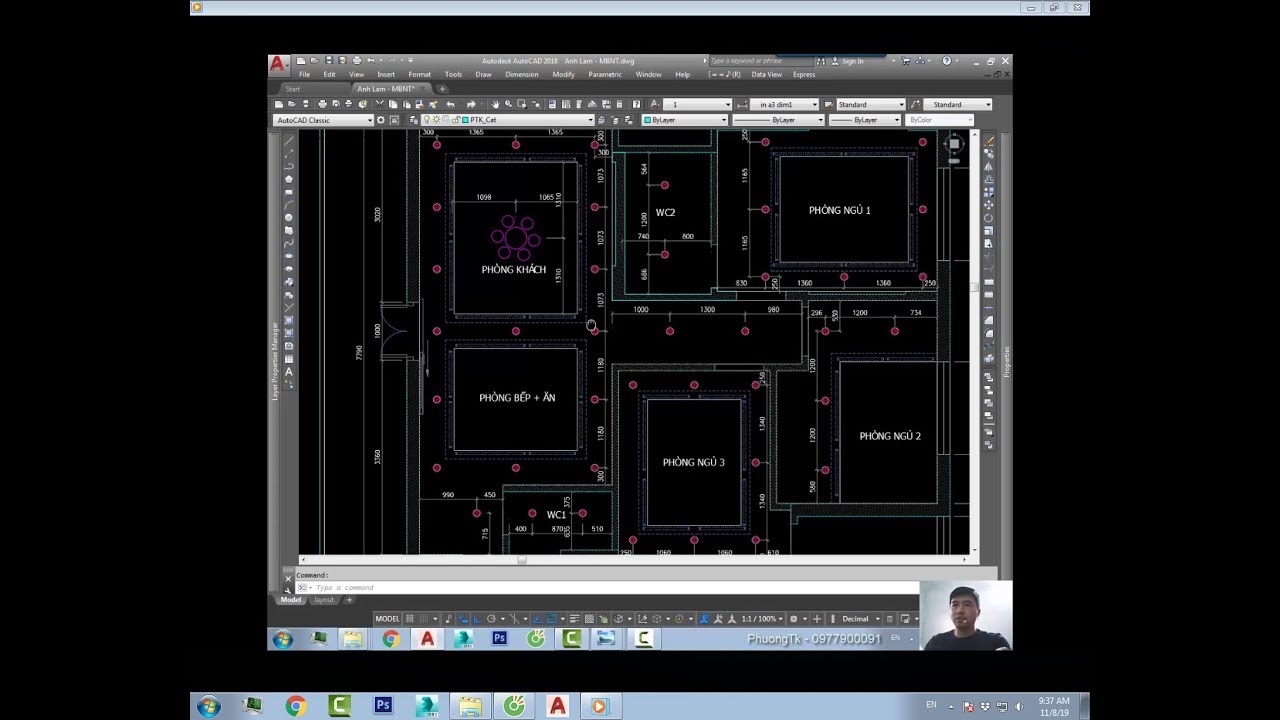Select the Multiline Text tool (A icon)
Image resolution: width=1280 pixels, height=720 pixels.
click(289, 372)
